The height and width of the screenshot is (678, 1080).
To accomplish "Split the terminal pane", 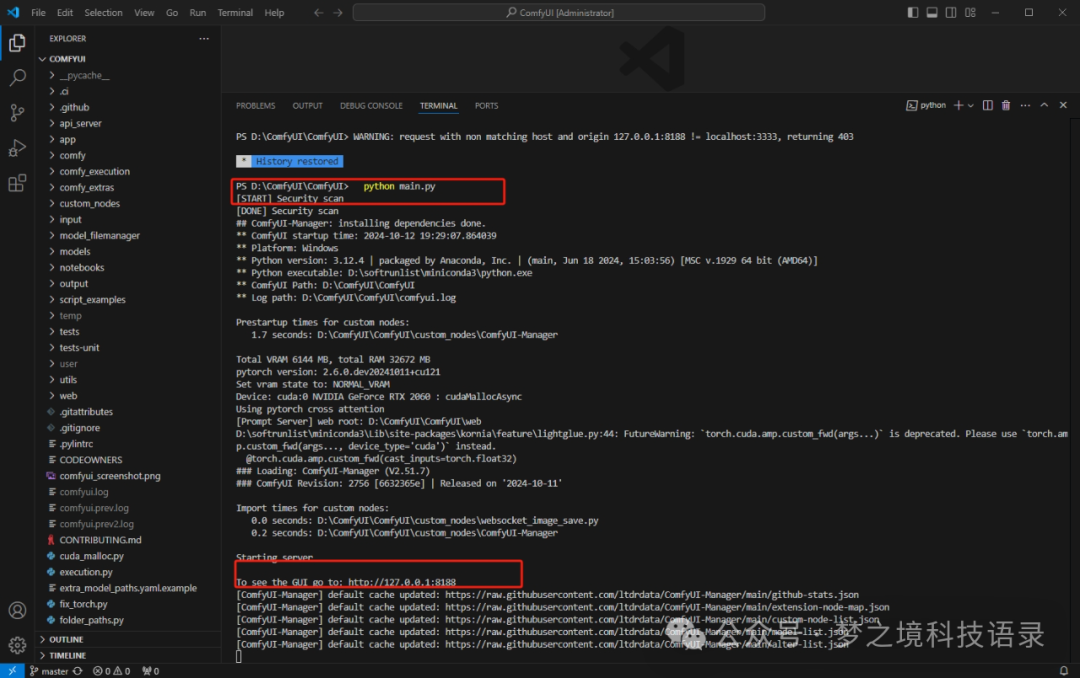I will 987,104.
